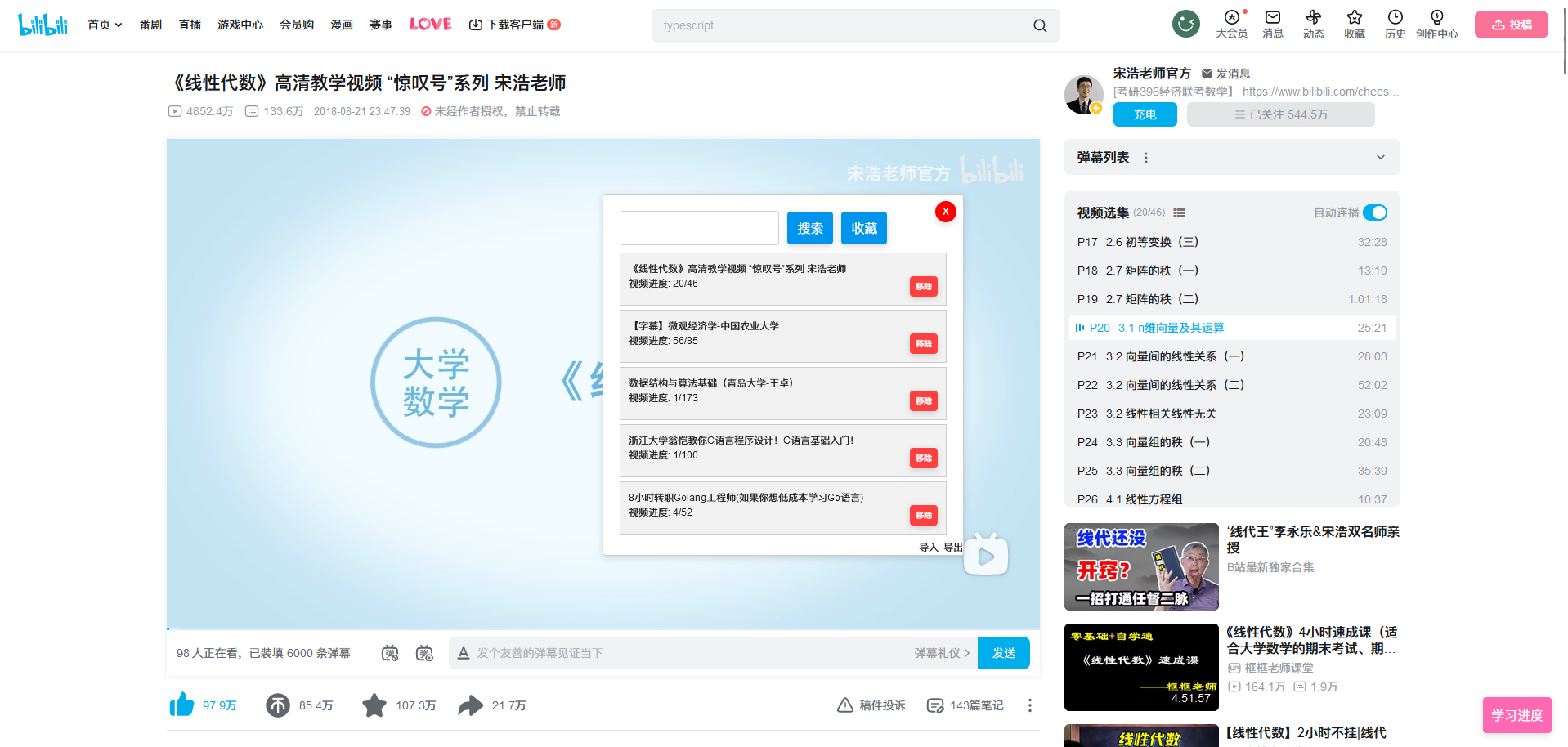Click the search magnifier icon
Viewport: 1568px width, 747px height.
(1040, 25)
